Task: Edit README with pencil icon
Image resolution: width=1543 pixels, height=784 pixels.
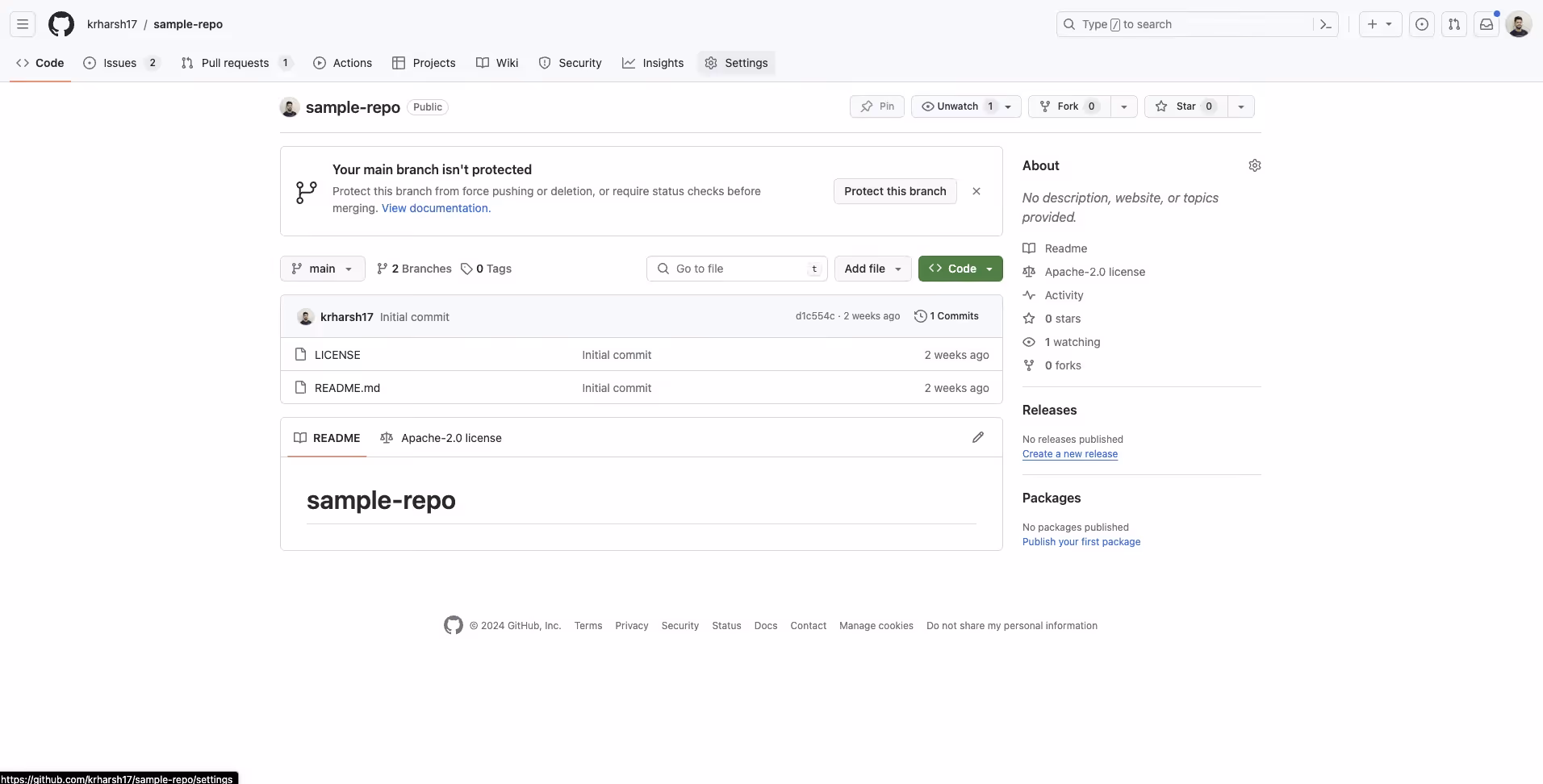Action: pos(978,437)
